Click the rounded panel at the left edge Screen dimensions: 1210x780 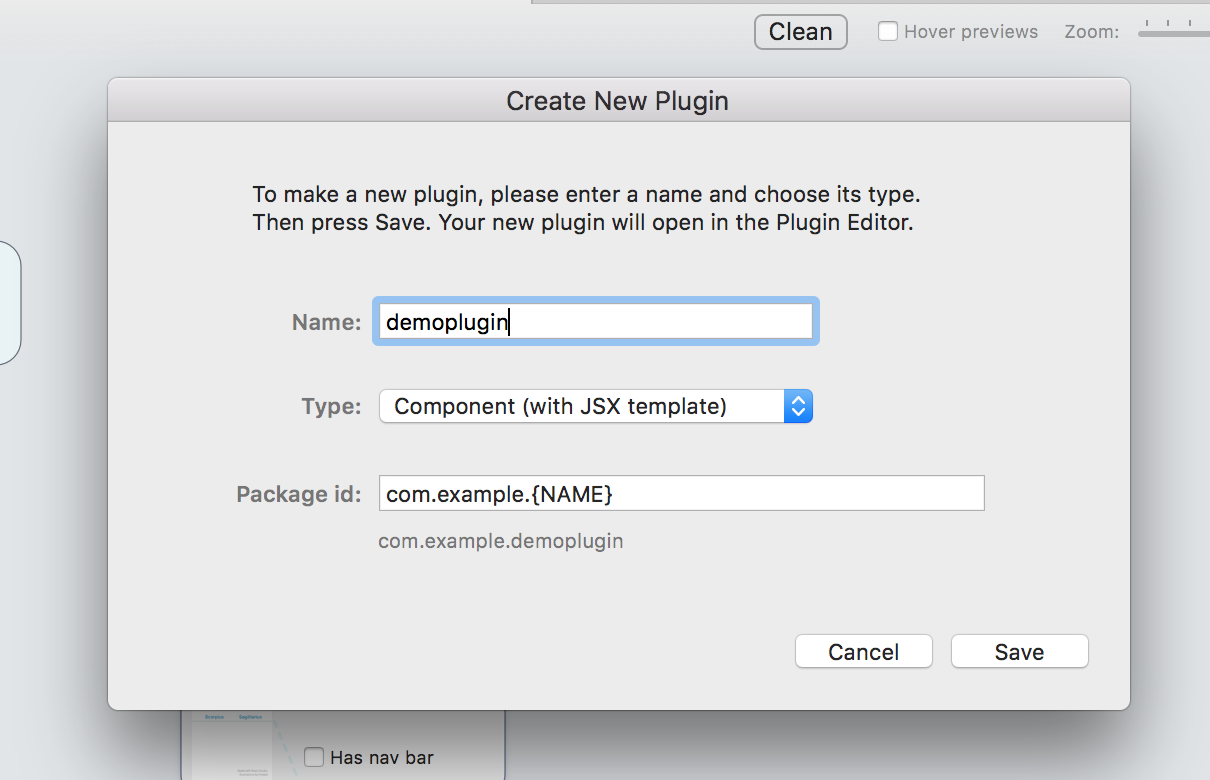(9, 302)
